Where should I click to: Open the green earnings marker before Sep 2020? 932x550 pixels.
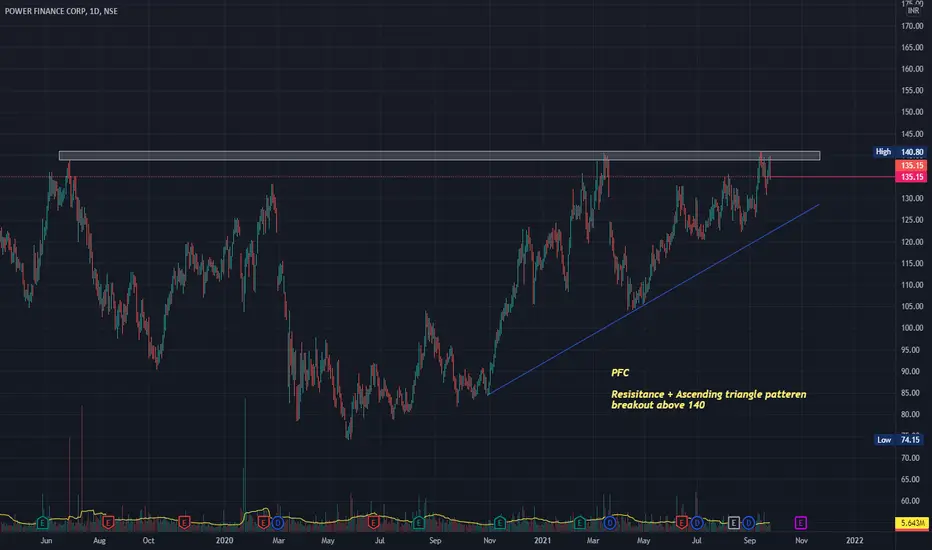pyautogui.click(x=418, y=523)
